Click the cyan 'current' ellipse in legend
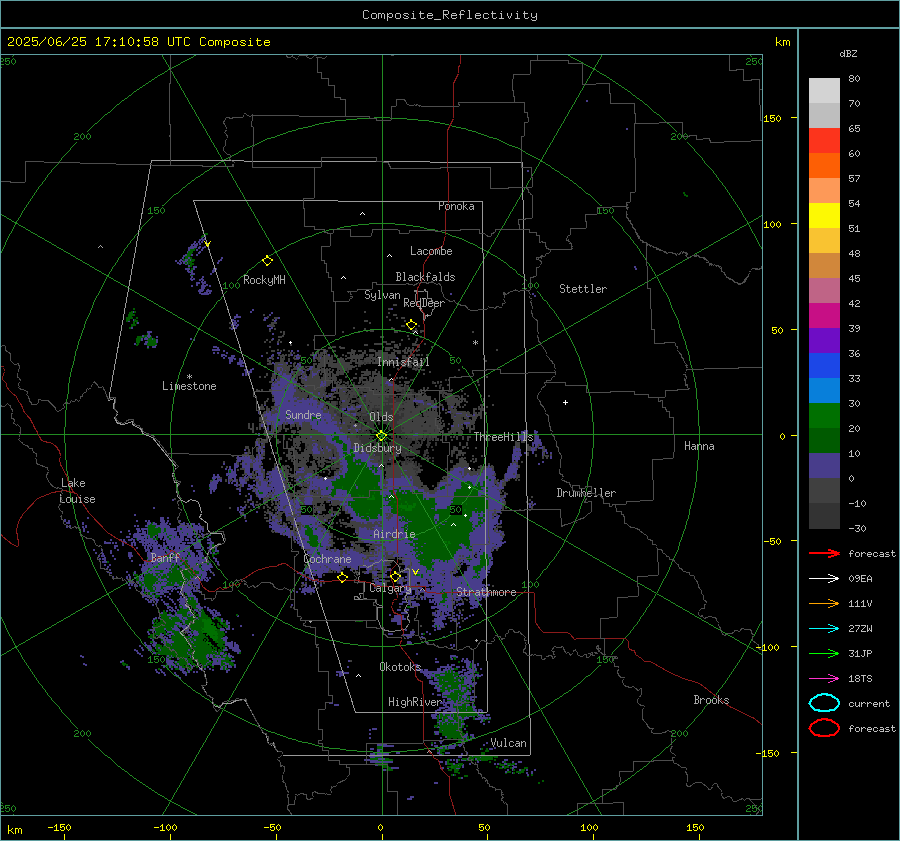The width and height of the screenshot is (900, 841). [x=824, y=703]
